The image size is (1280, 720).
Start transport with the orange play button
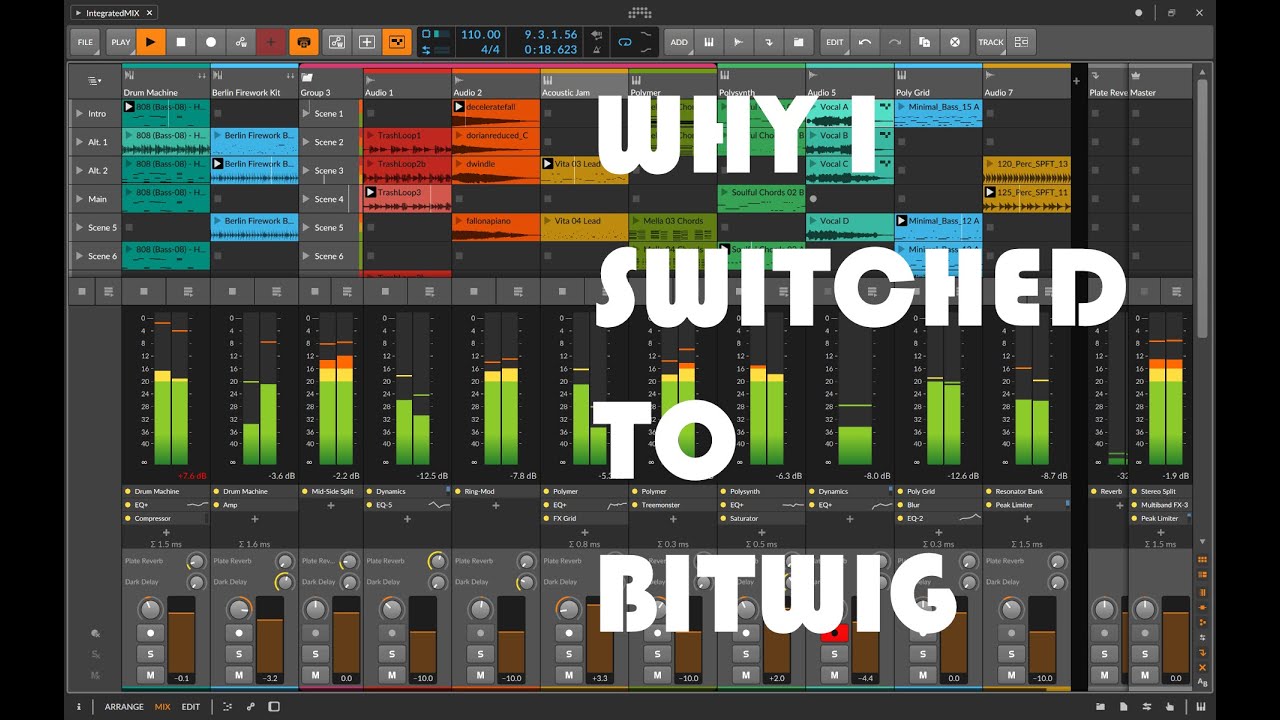tap(151, 42)
